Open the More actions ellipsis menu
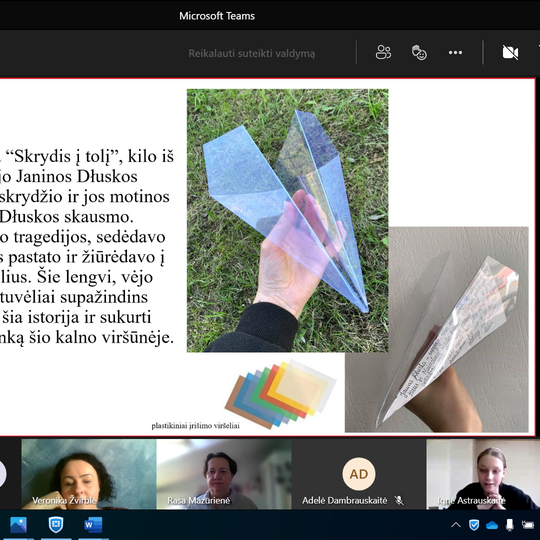The width and height of the screenshot is (540, 540). pyautogui.click(x=455, y=53)
